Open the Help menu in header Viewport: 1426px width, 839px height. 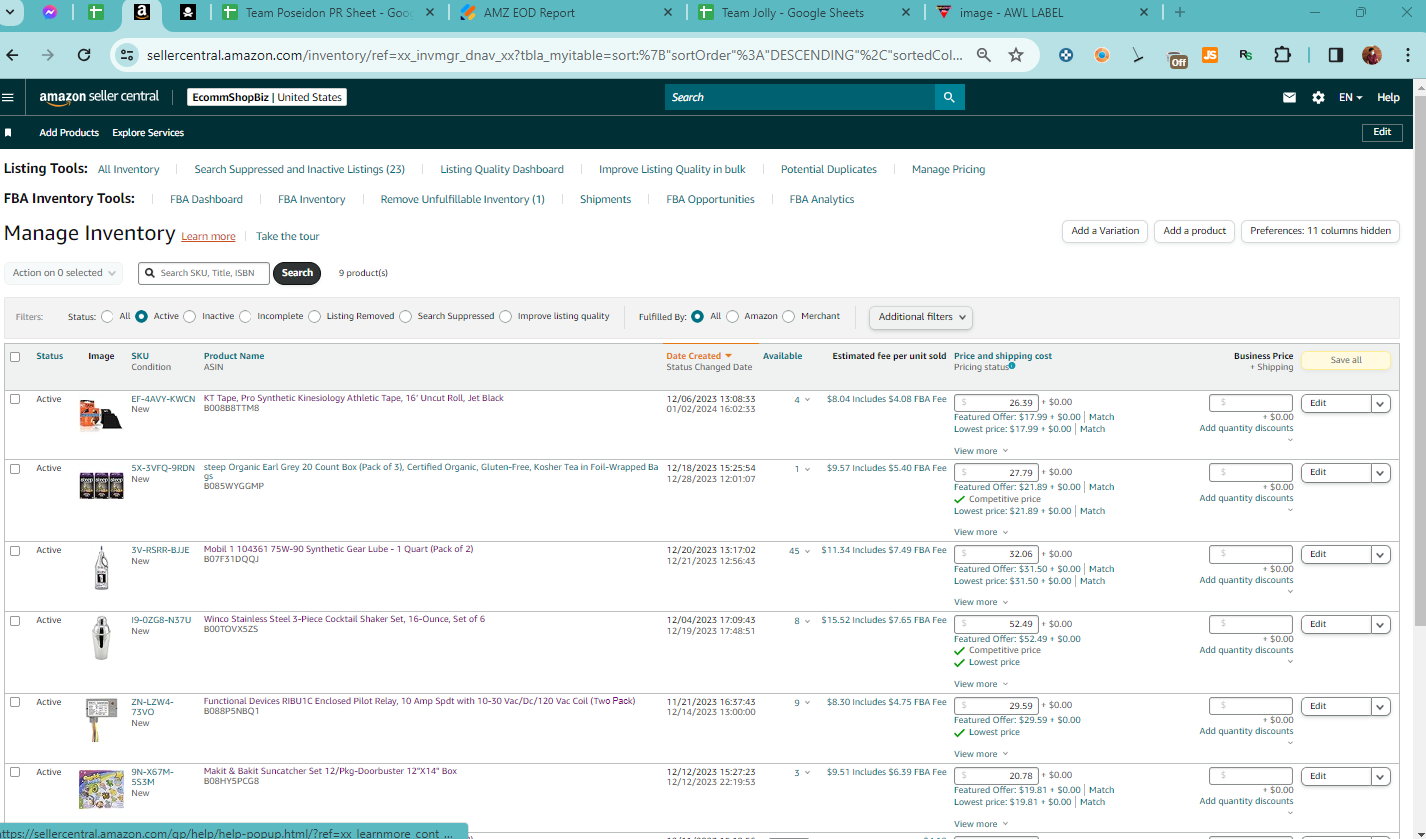tap(1388, 98)
